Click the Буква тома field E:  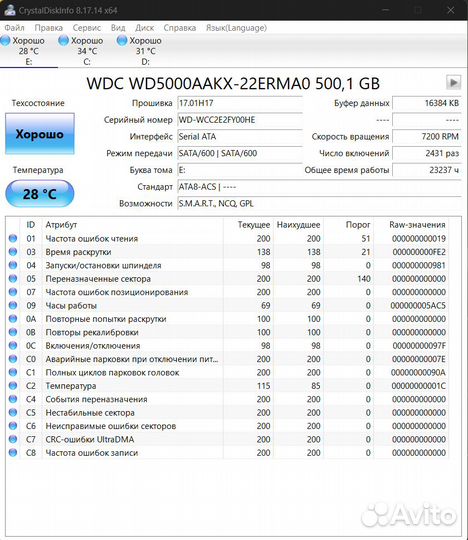240,170
